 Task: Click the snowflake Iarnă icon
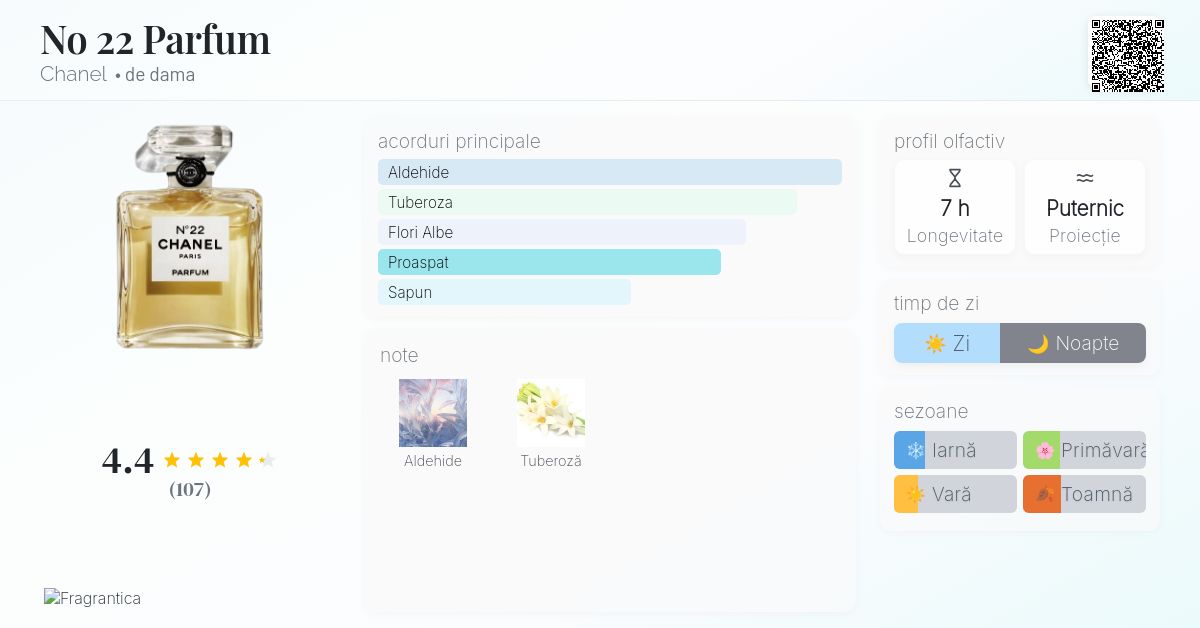click(x=914, y=451)
